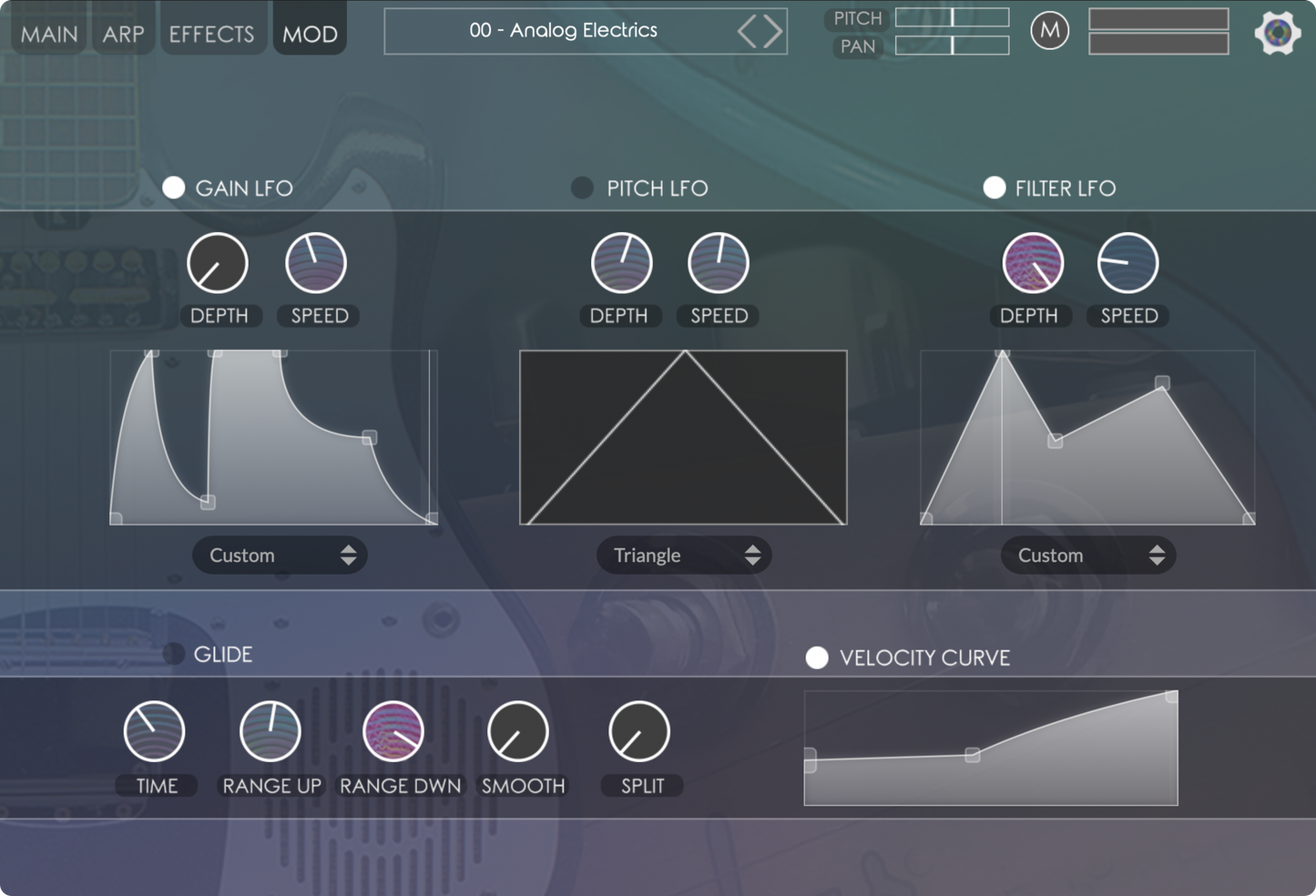Toggle the Glide section on

(173, 654)
